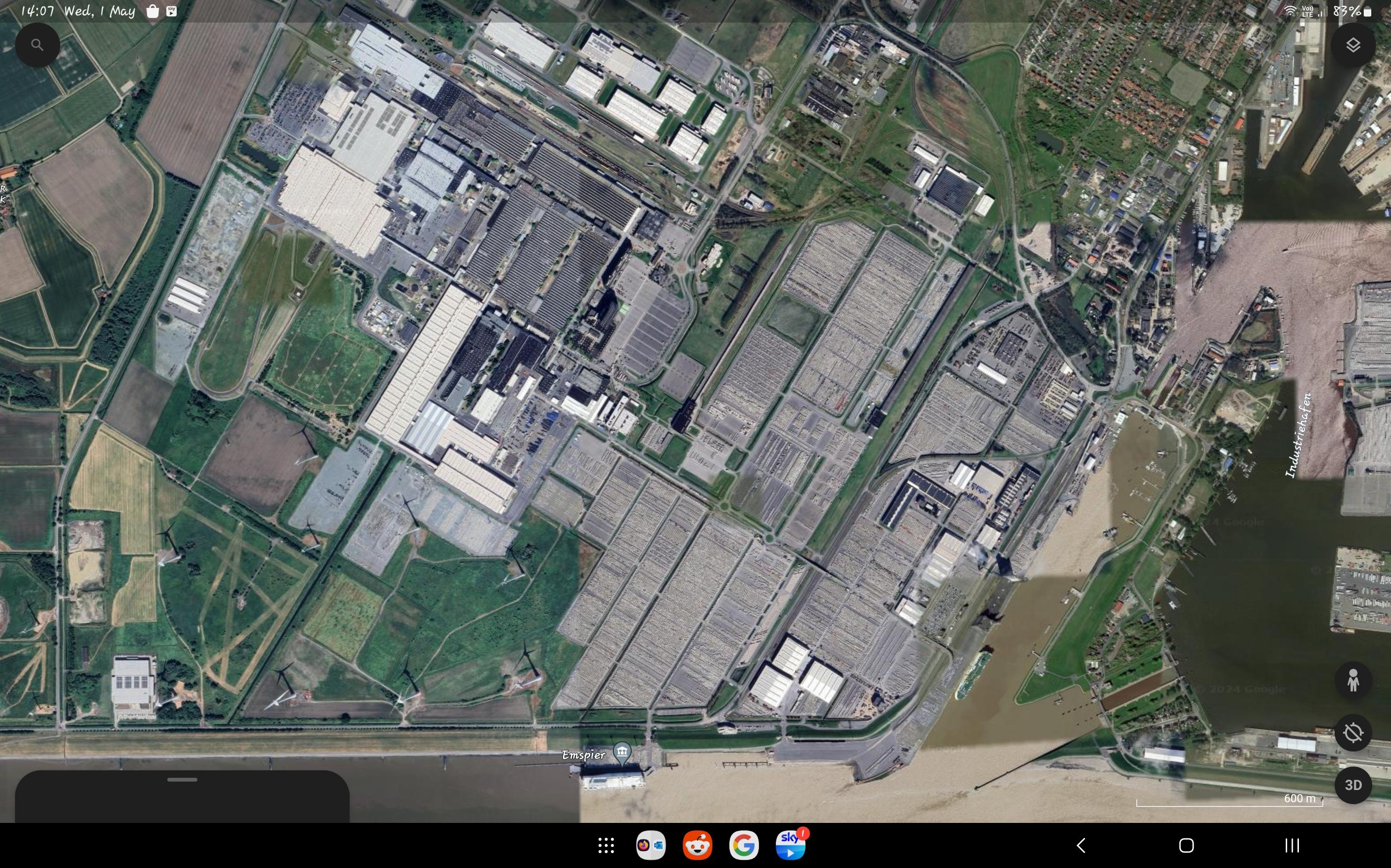Open the Sky Go app with notification badge

pos(790,845)
